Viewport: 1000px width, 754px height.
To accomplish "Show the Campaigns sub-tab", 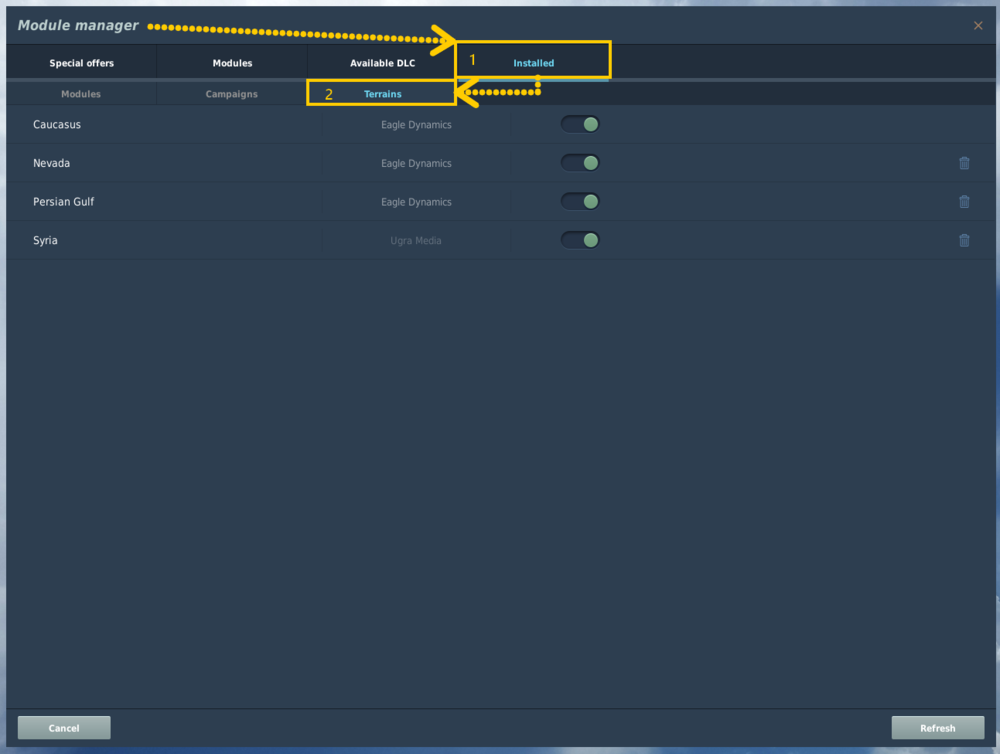I will tap(232, 94).
